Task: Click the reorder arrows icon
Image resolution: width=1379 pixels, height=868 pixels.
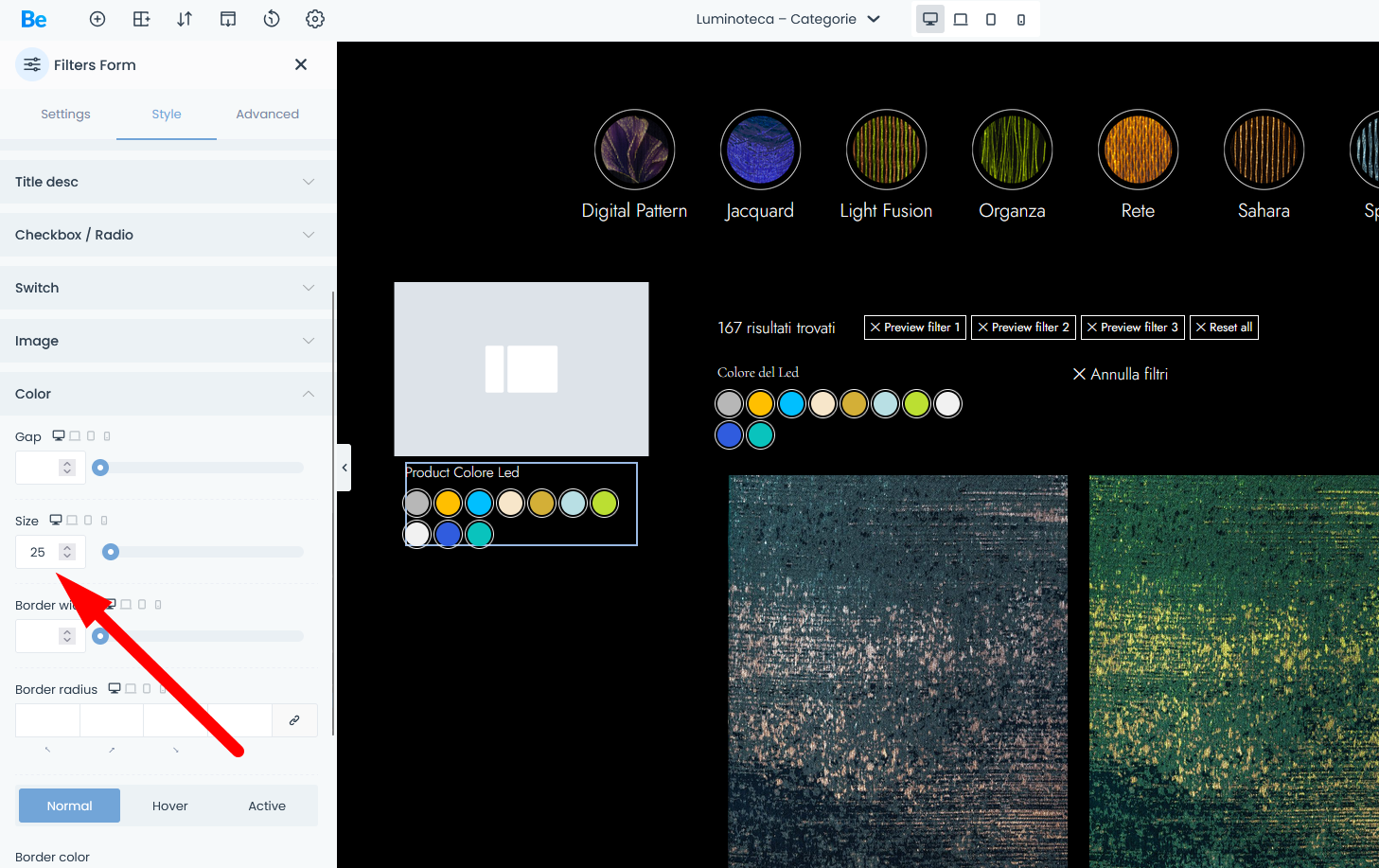Action: pos(185,19)
